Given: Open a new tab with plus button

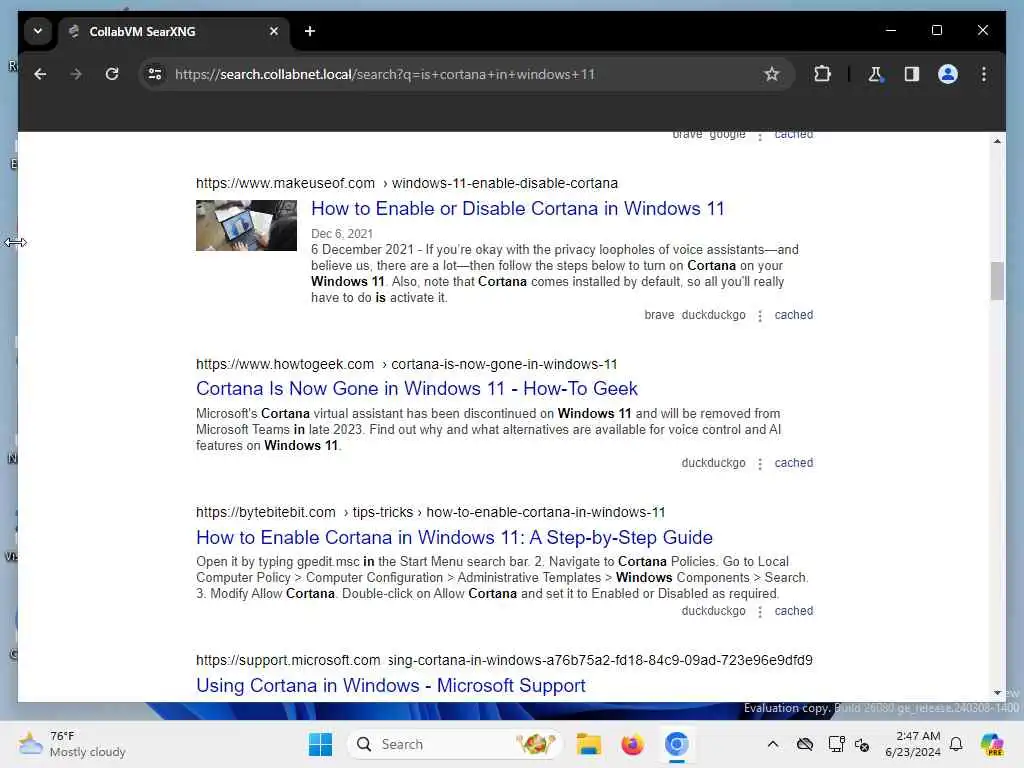Looking at the screenshot, I should [x=310, y=31].
